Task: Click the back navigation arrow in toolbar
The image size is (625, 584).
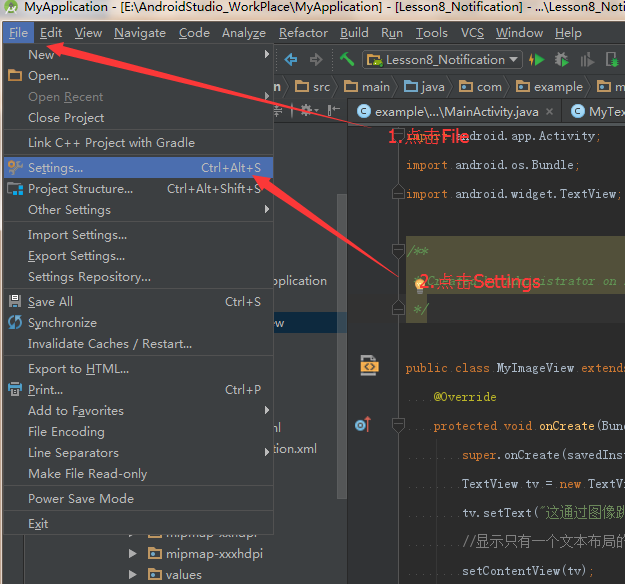Action: [291, 60]
